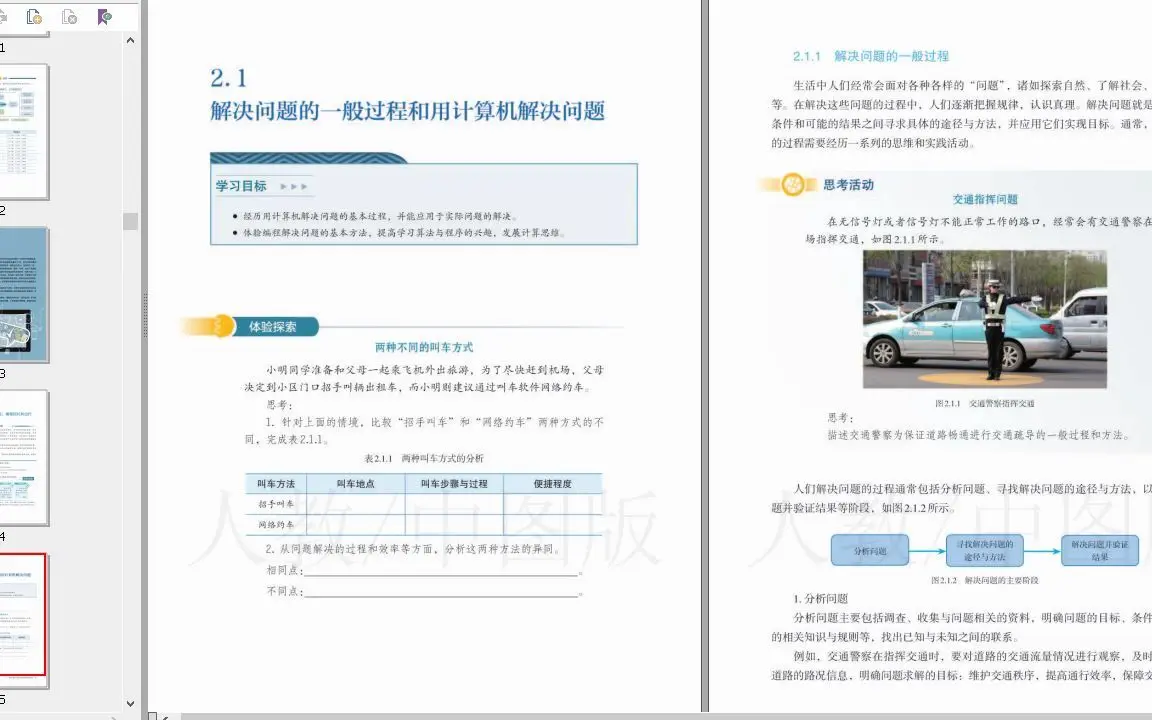Click the subtitle '两种不同的叫车方式'

(424, 348)
